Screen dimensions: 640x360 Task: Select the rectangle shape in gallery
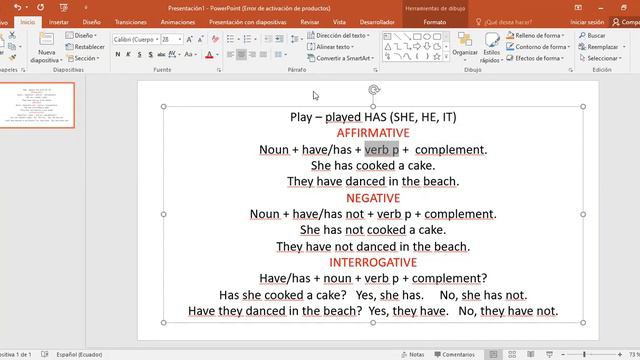pyautogui.click(x=417, y=37)
